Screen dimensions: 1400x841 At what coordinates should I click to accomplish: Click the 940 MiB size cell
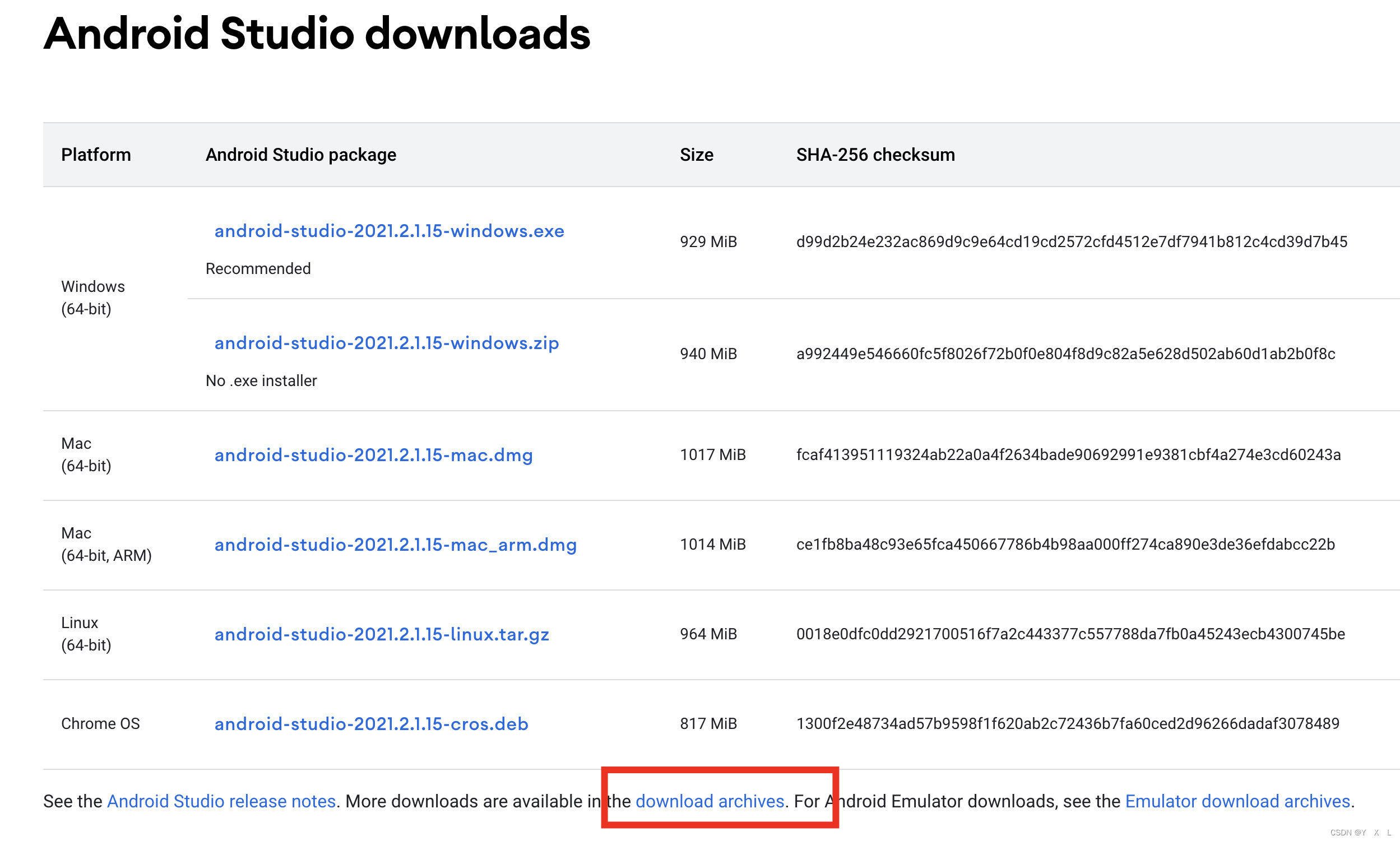coord(708,354)
